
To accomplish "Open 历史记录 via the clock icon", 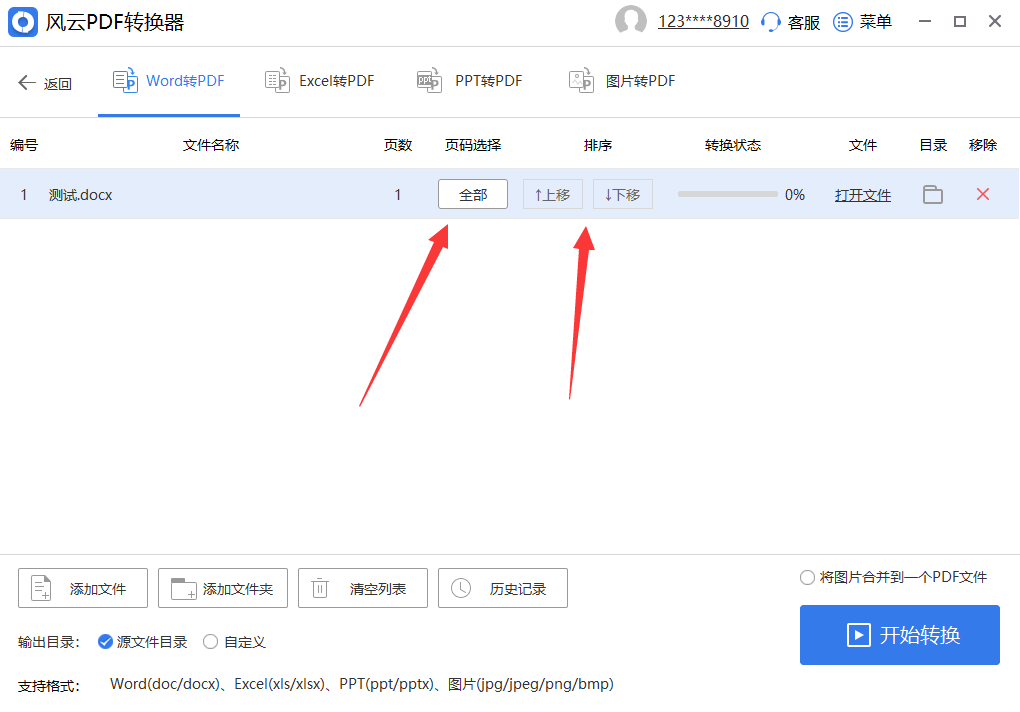I will [460, 588].
